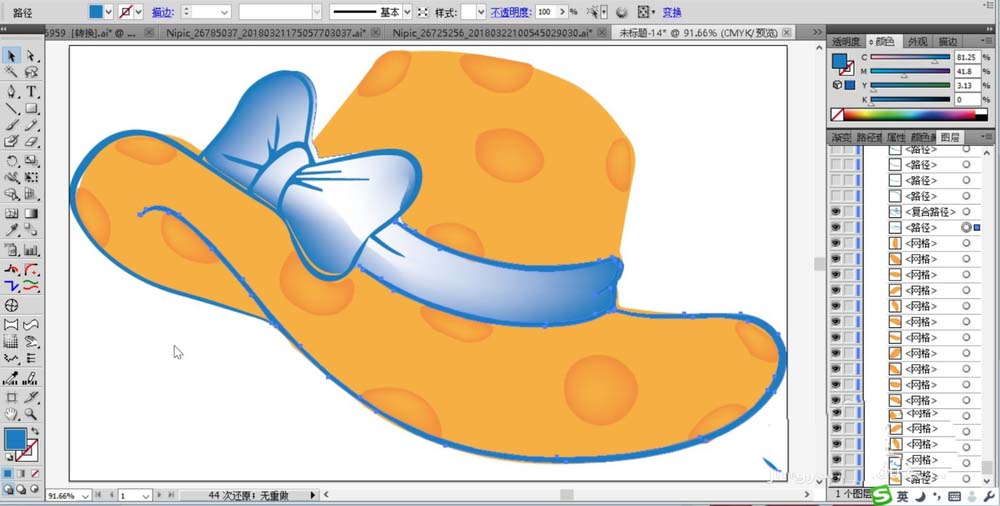1000x506 pixels.
Task: Select the Direct Selection (white arrow) tool
Action: pos(31,56)
